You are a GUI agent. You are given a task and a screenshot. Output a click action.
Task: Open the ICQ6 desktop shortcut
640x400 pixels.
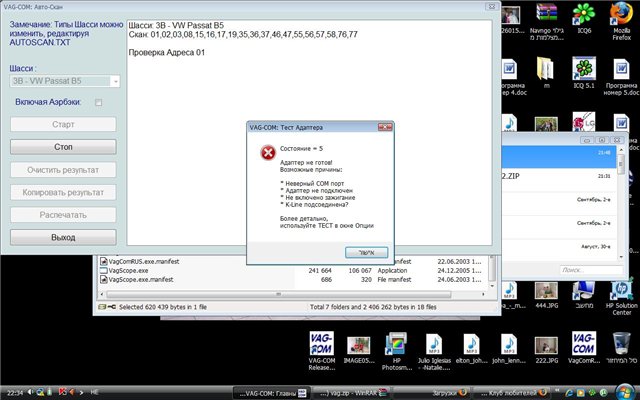coord(584,18)
